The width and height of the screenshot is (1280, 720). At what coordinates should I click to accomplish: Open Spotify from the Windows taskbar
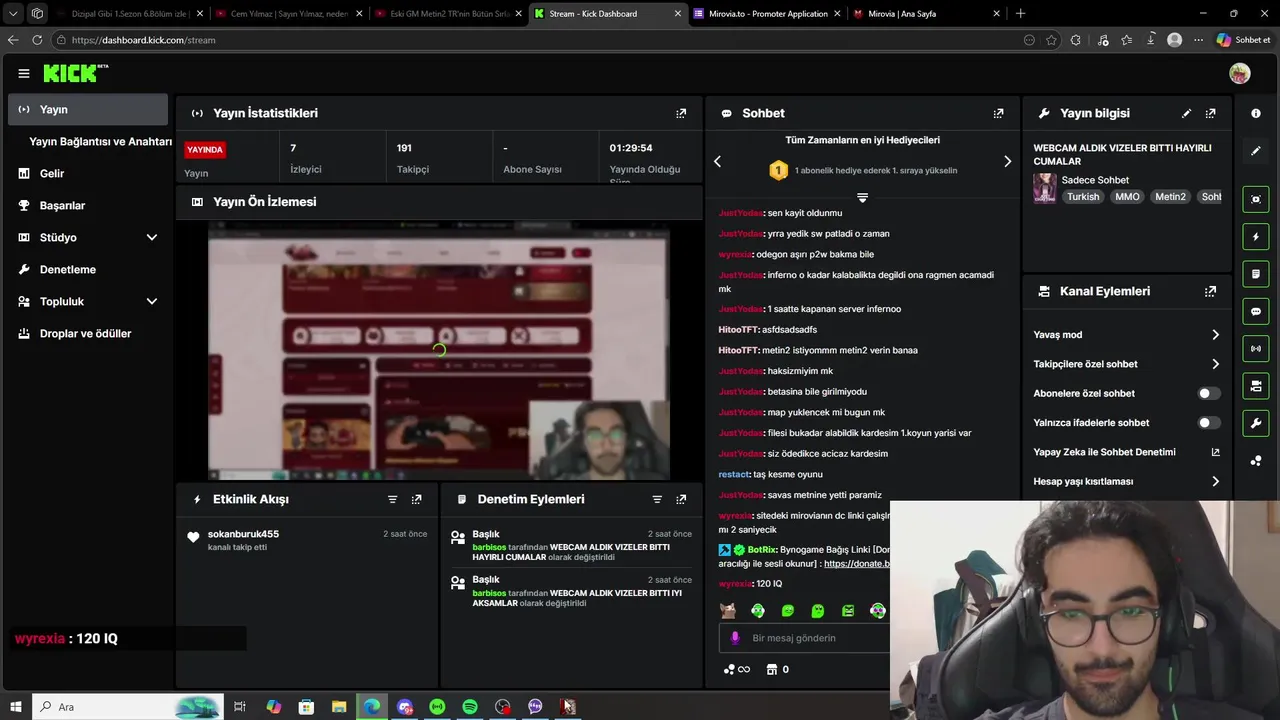(470, 707)
